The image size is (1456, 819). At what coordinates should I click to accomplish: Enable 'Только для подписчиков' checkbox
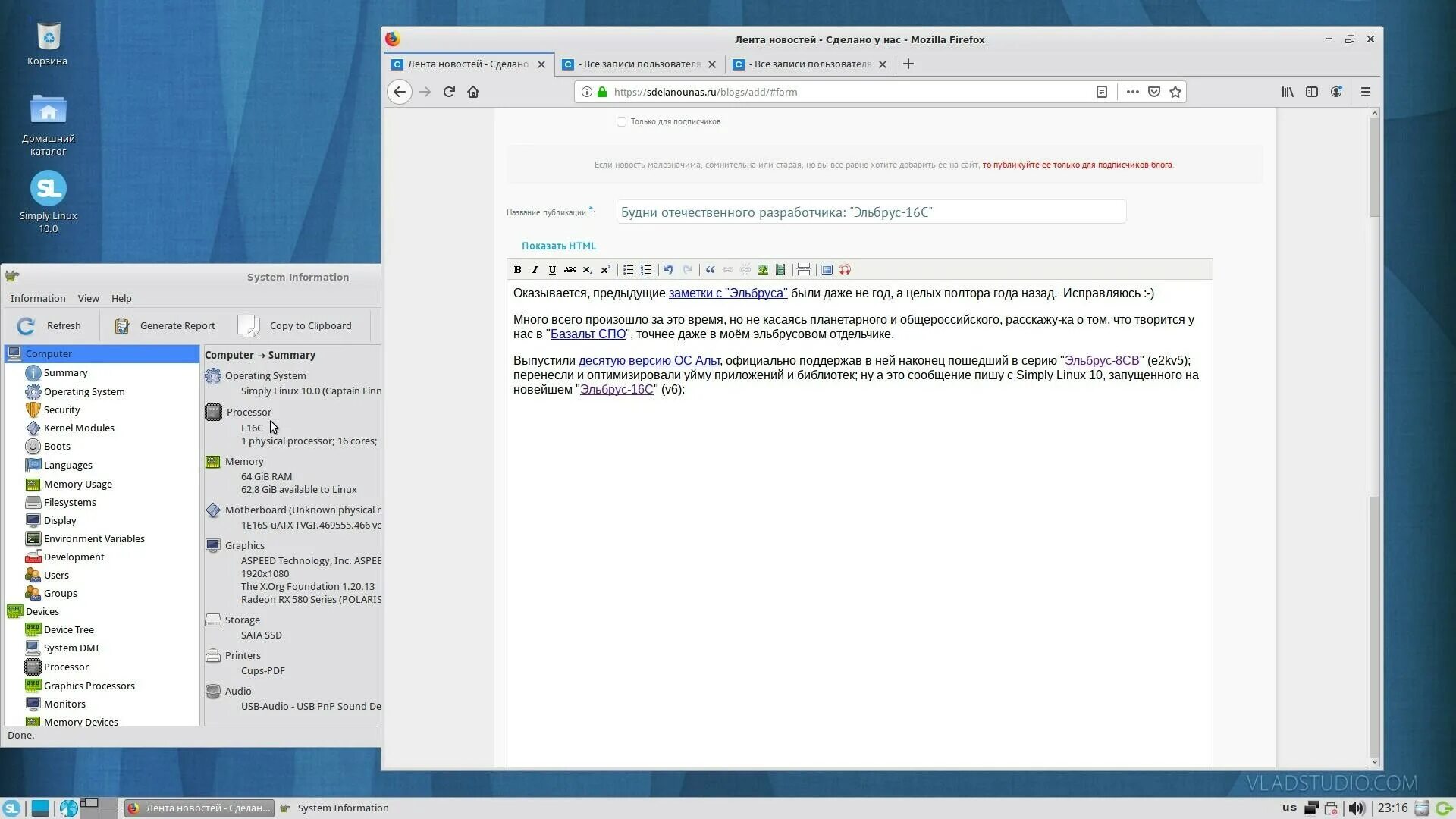pyautogui.click(x=621, y=121)
